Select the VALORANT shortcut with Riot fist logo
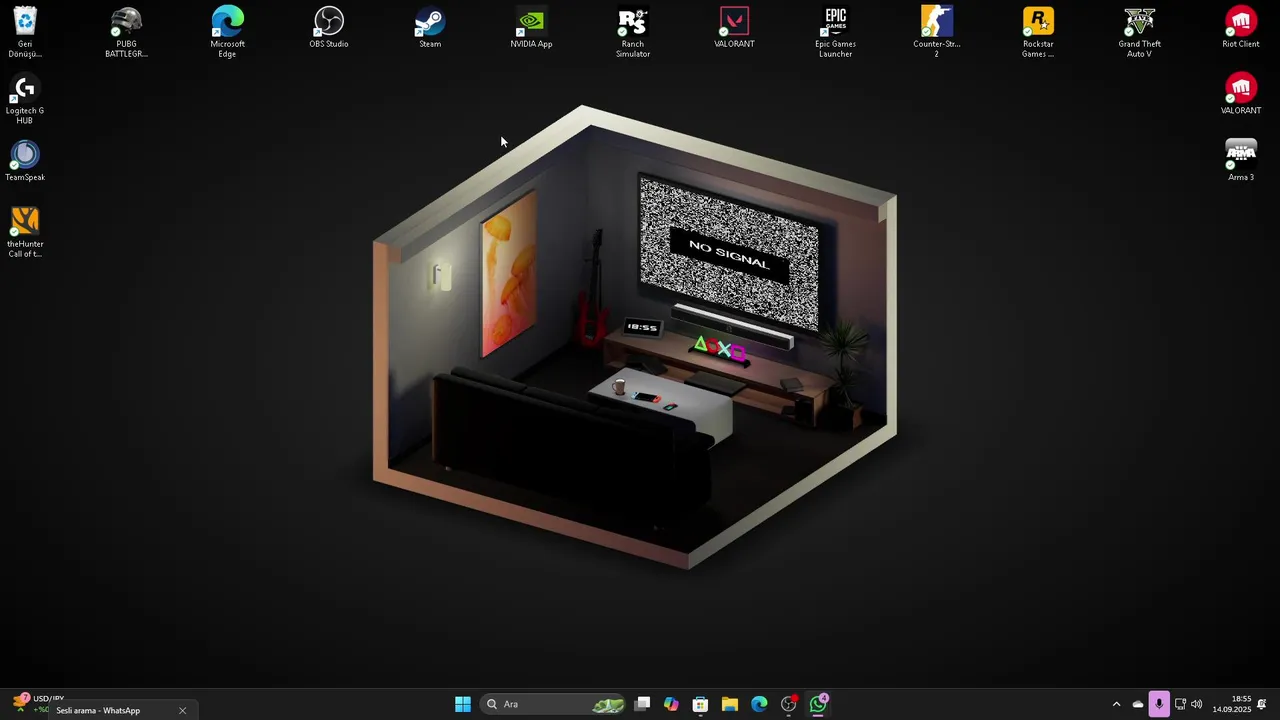The width and height of the screenshot is (1280, 720). pos(1241,94)
